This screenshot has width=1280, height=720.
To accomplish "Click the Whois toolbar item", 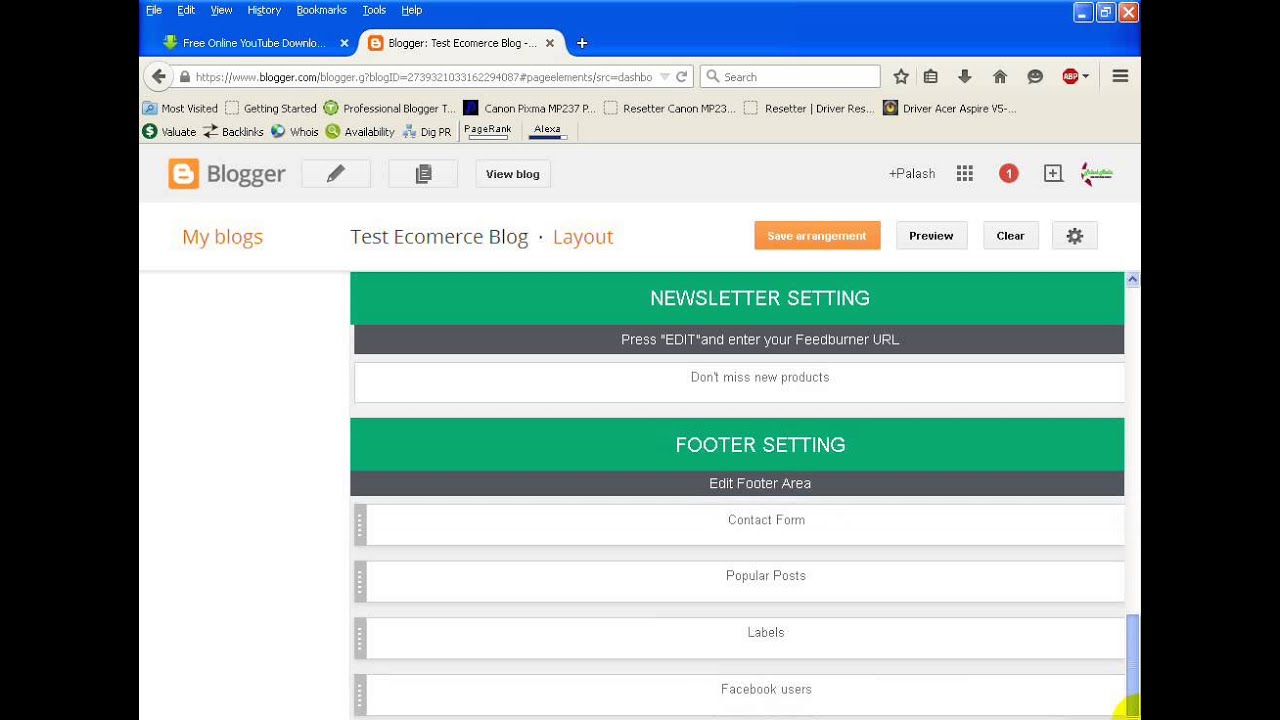I will pyautogui.click(x=295, y=131).
